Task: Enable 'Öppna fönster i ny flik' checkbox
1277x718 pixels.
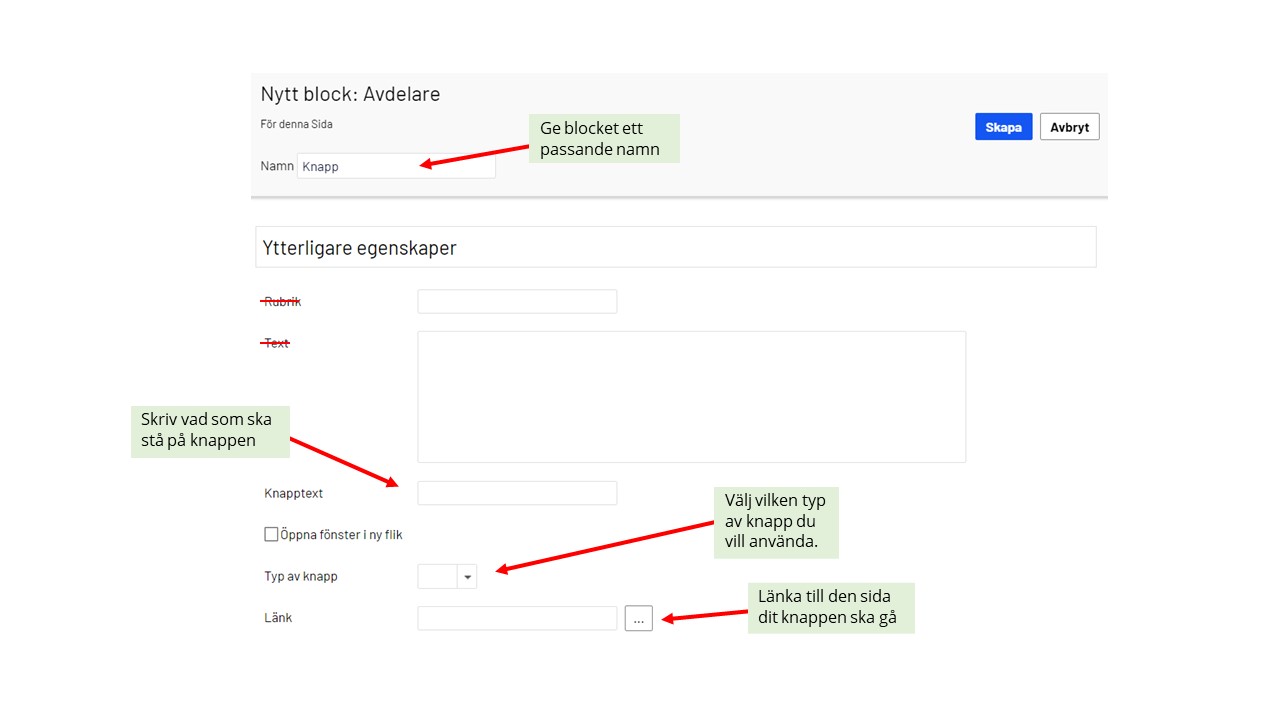Action: [x=271, y=535]
